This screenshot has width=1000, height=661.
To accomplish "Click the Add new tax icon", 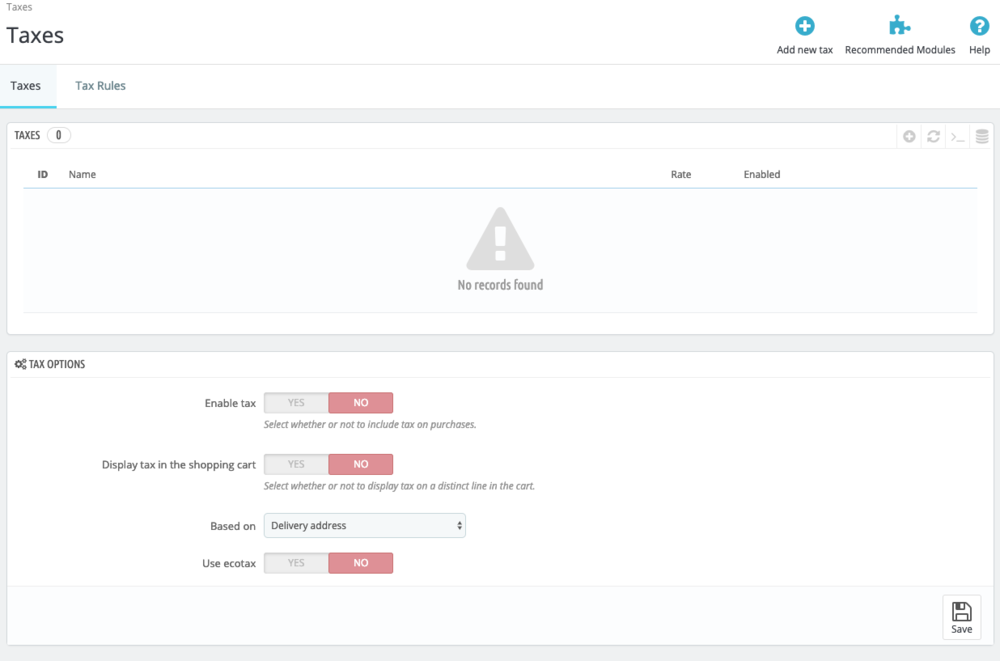I will pos(804,25).
